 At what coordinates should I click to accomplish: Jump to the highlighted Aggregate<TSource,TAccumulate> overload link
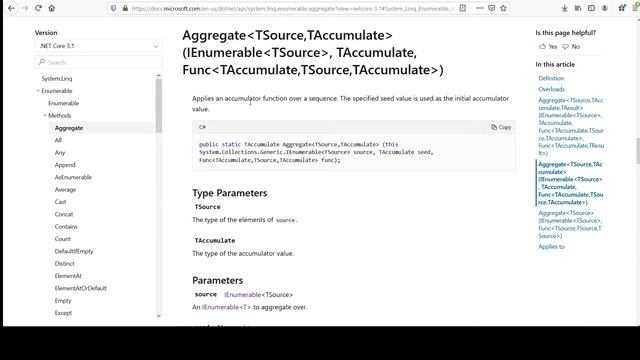pyautogui.click(x=571, y=183)
